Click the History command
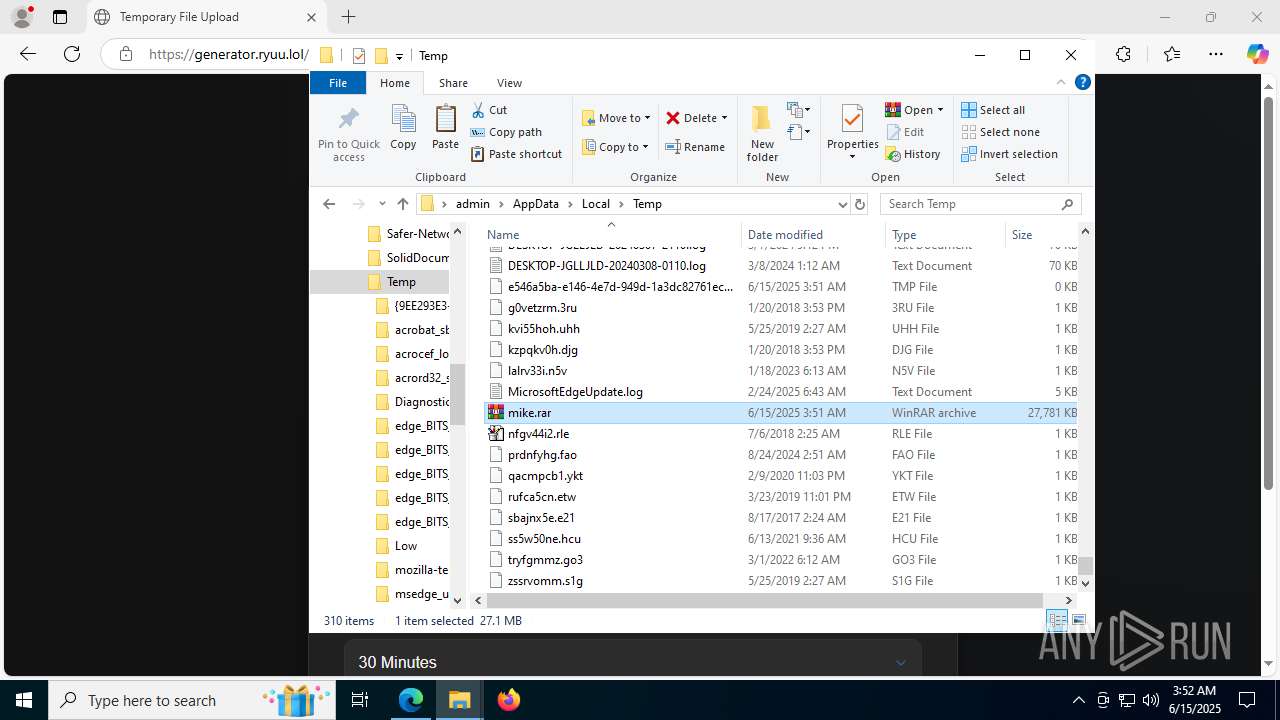 (913, 154)
